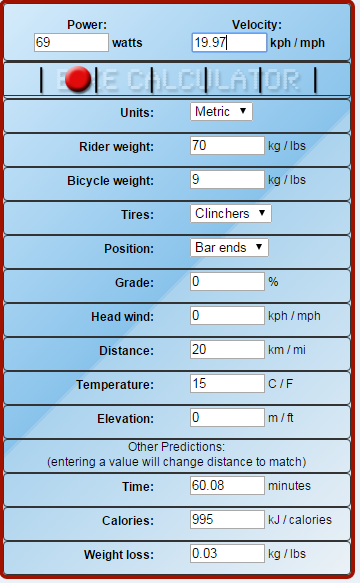Click the Temperature field showing 15

pos(227,384)
